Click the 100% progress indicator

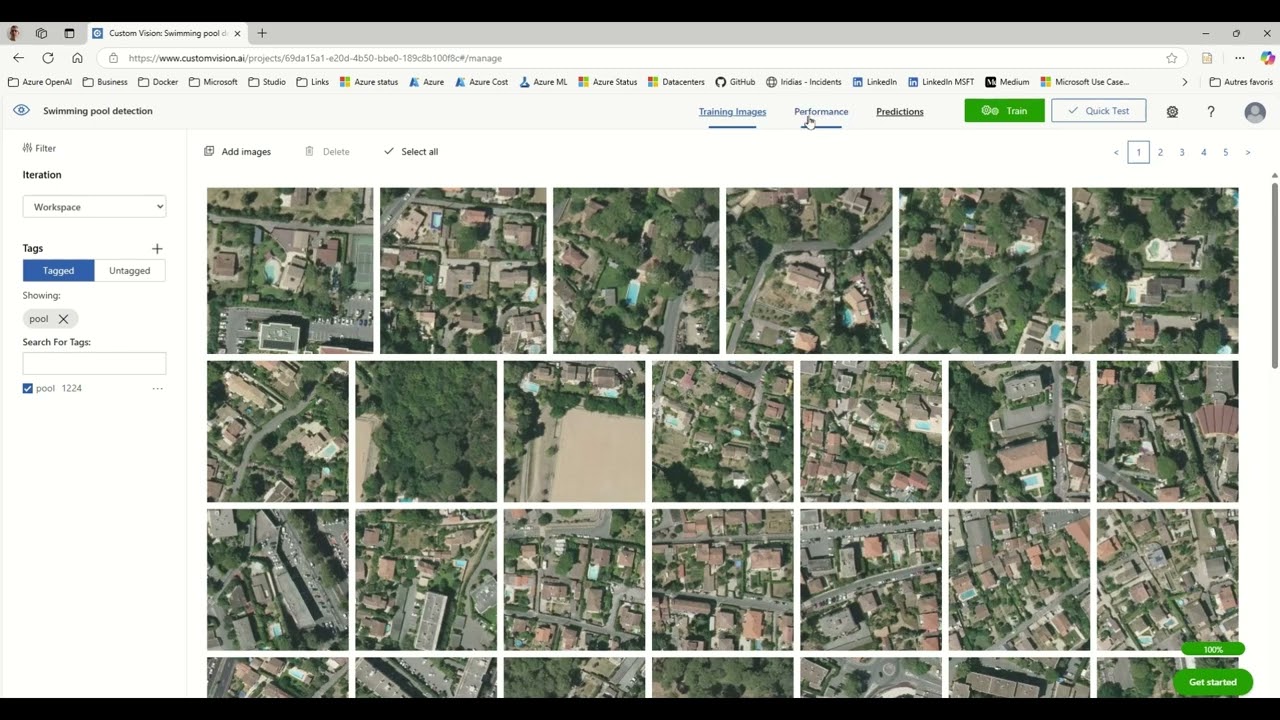point(1213,650)
